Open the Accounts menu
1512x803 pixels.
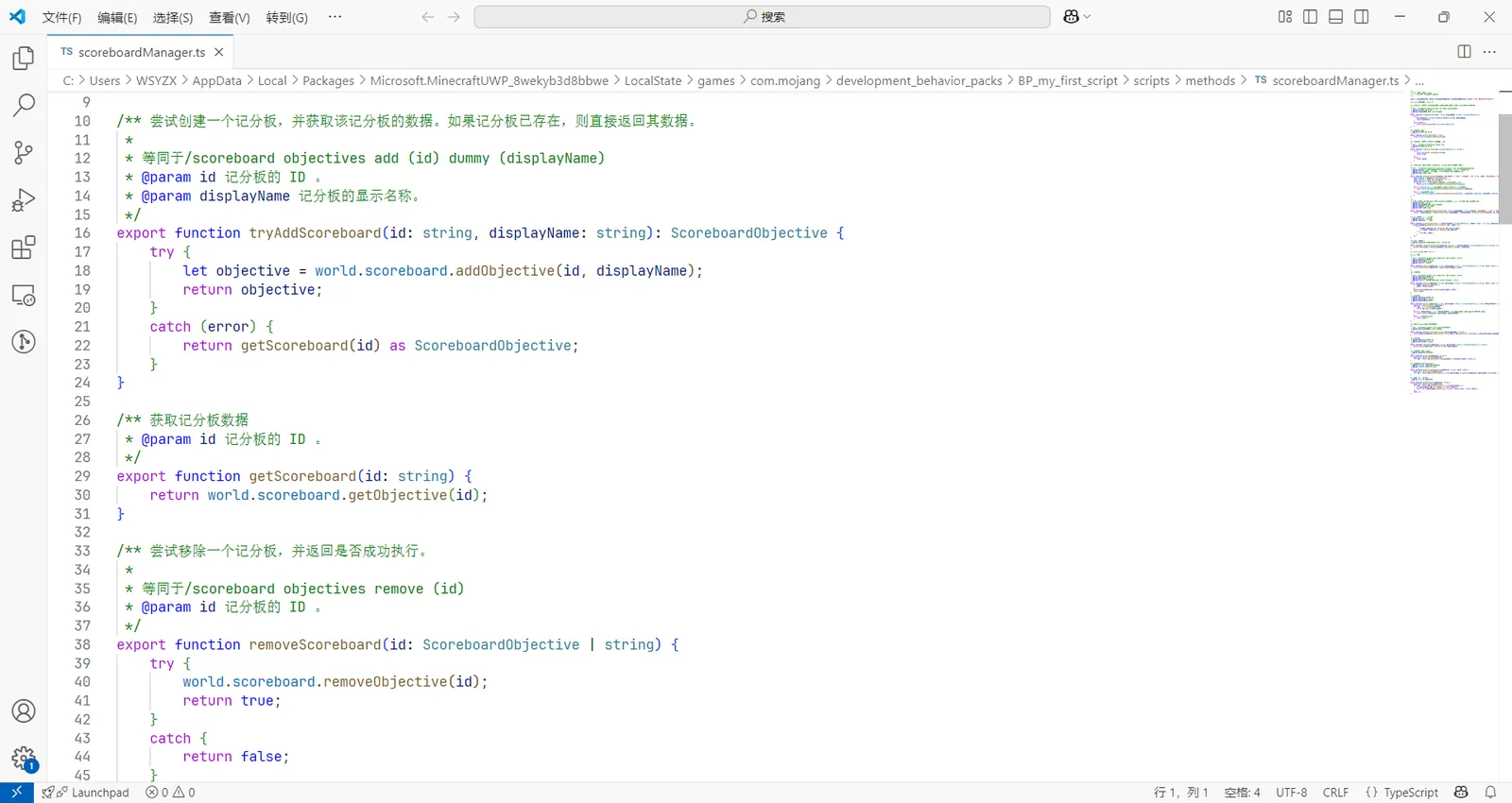pos(24,711)
